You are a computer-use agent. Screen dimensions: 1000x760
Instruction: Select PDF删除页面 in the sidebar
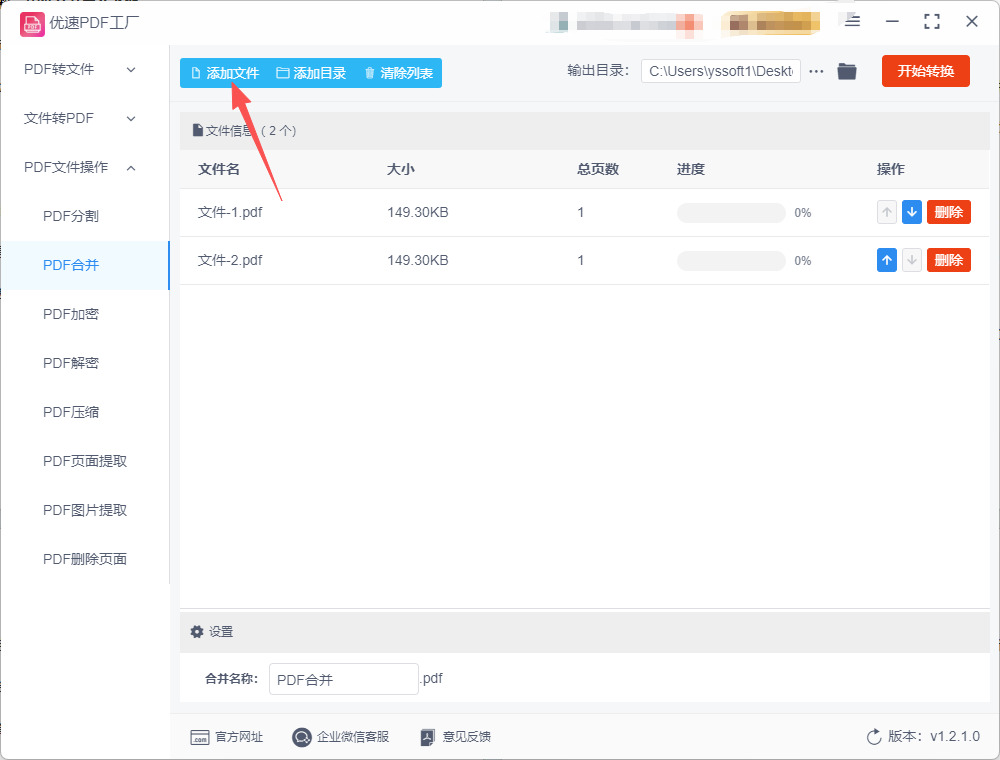pyautogui.click(x=84, y=559)
